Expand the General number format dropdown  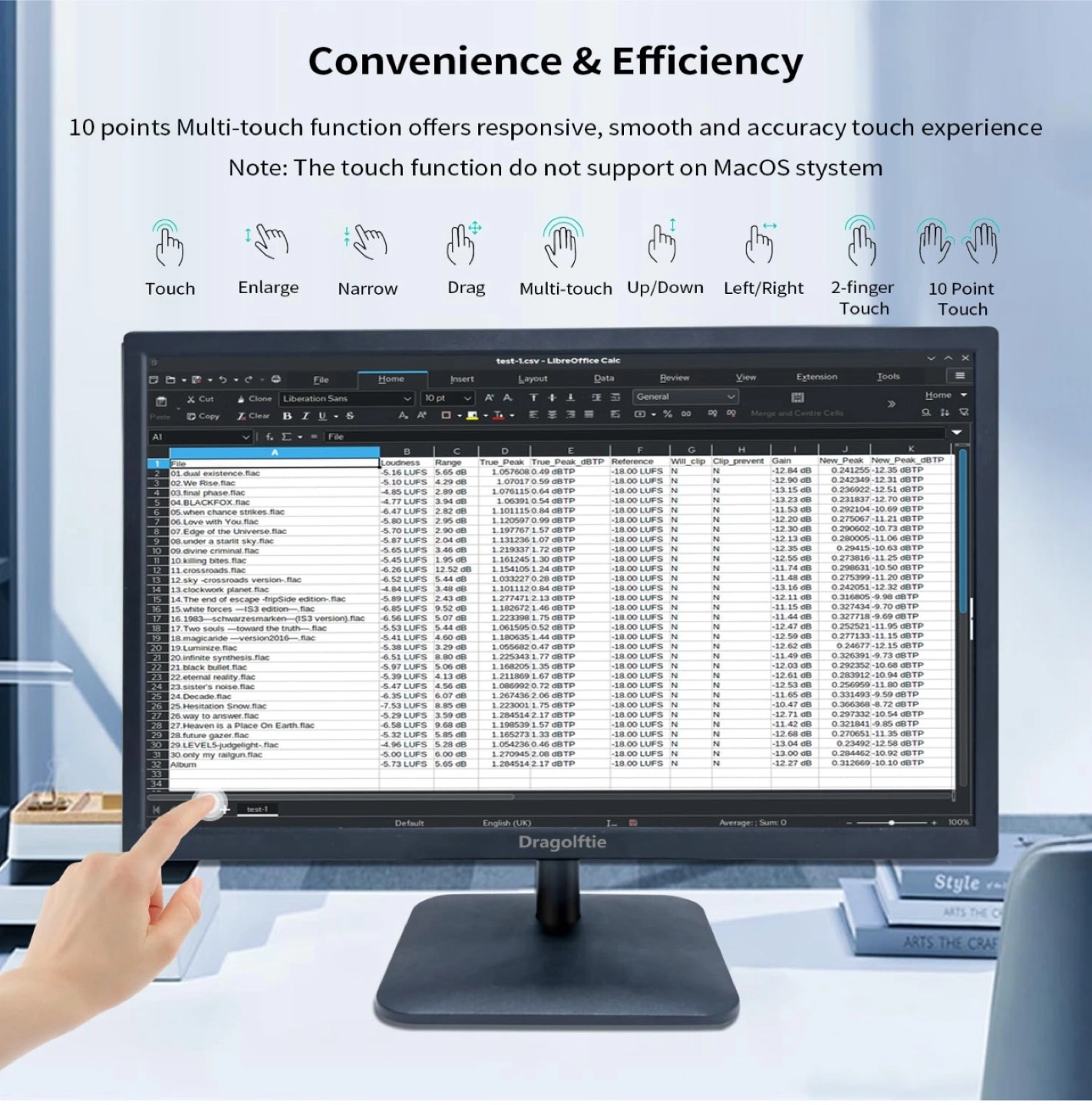[x=731, y=397]
